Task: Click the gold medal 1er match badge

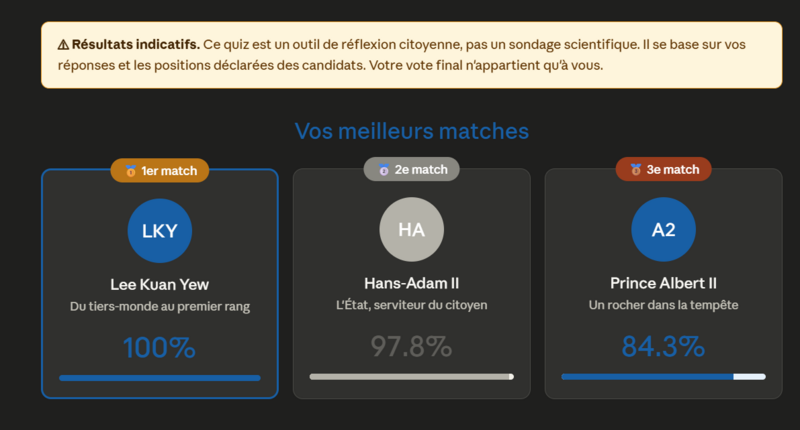Action: (x=160, y=171)
